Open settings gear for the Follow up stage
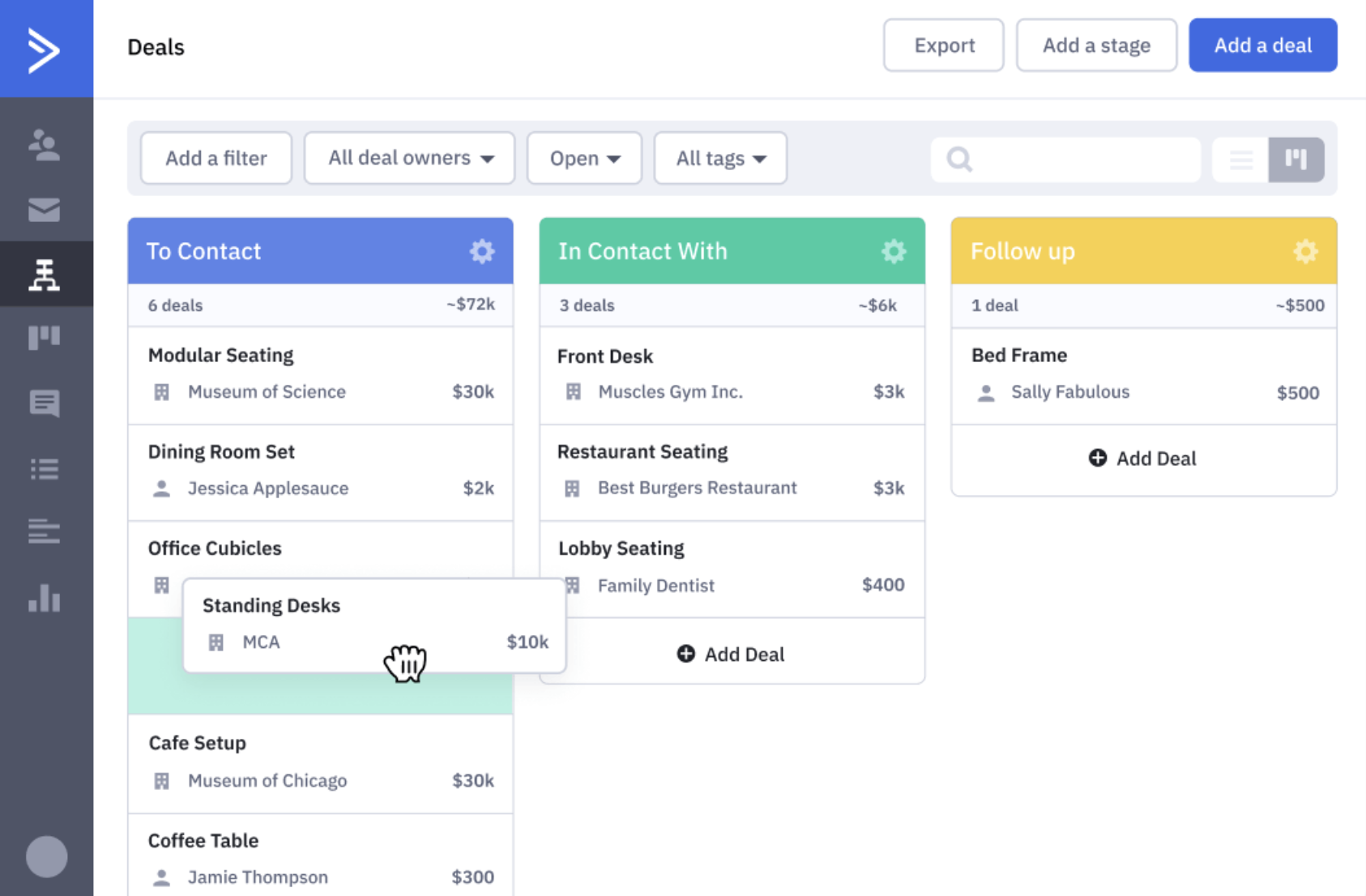This screenshot has height=896, width=1366. pos(1305,251)
